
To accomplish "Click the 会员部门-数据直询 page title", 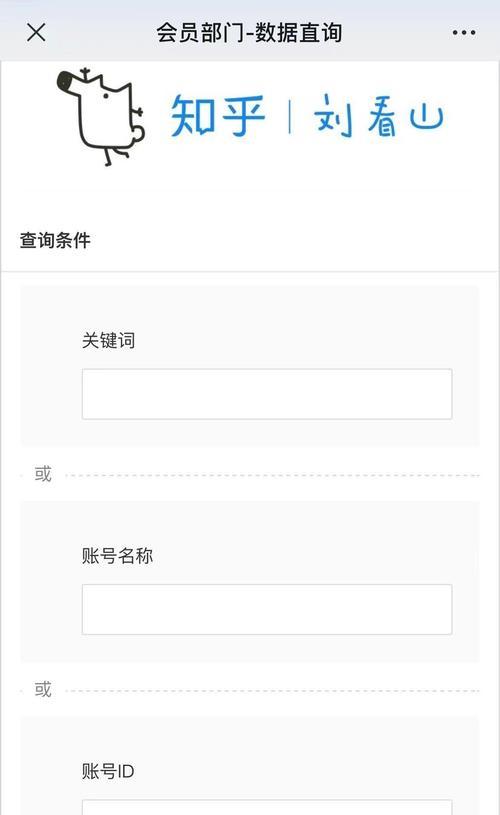I will coord(249,33).
